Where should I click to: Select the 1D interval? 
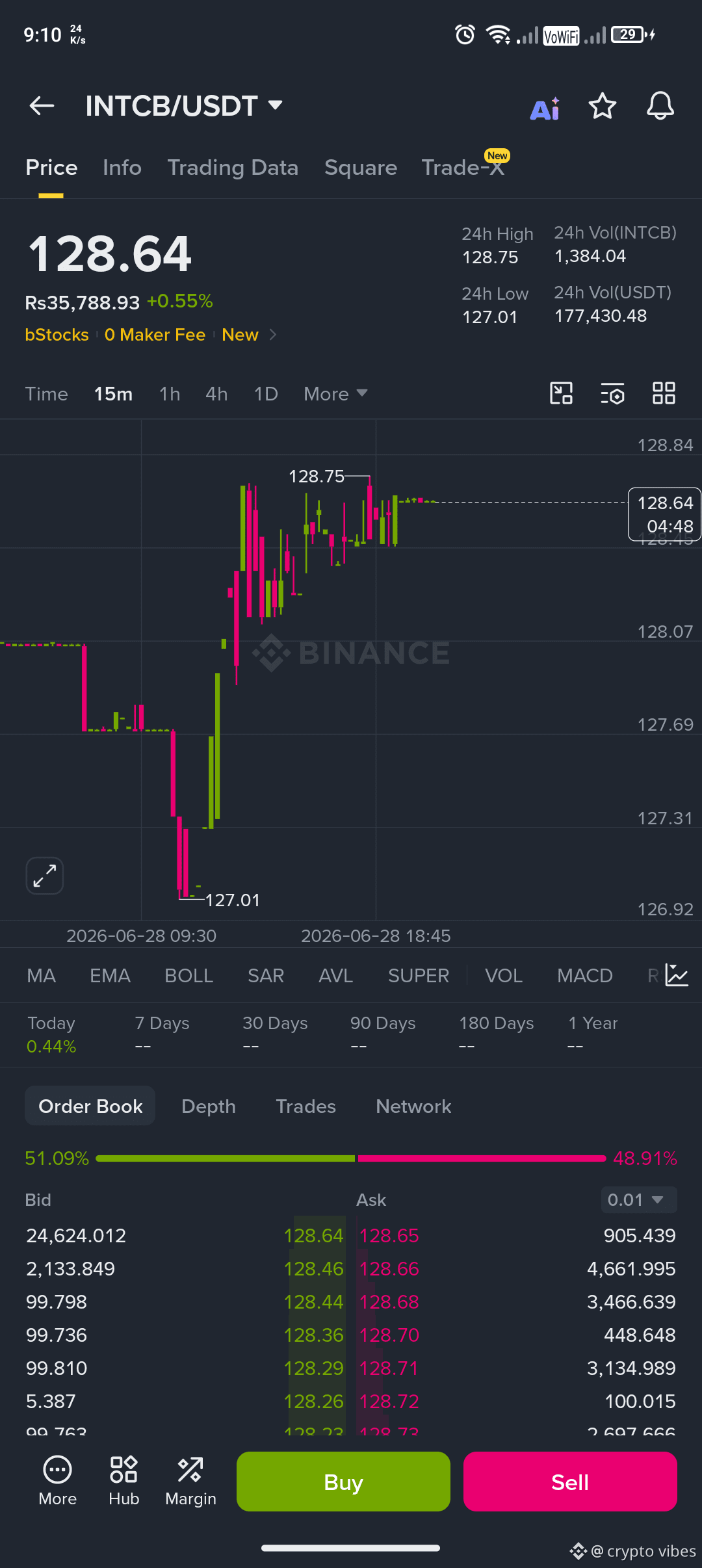266,394
